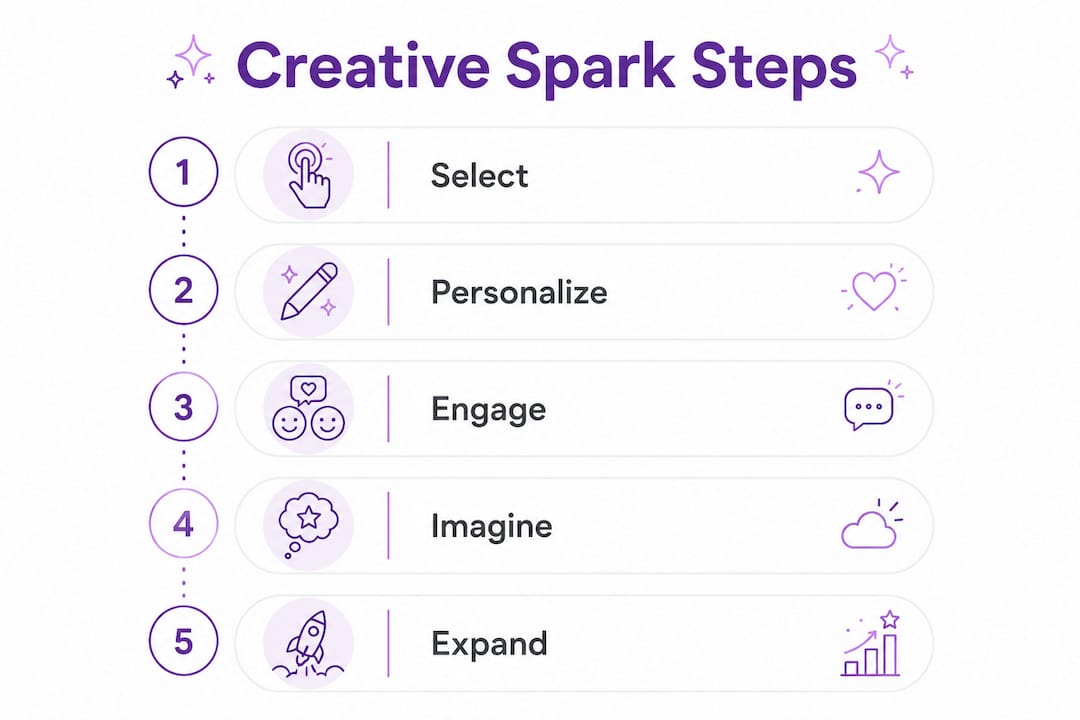The image size is (1080, 720).
Task: Click the Imagine step label
Action: [492, 526]
